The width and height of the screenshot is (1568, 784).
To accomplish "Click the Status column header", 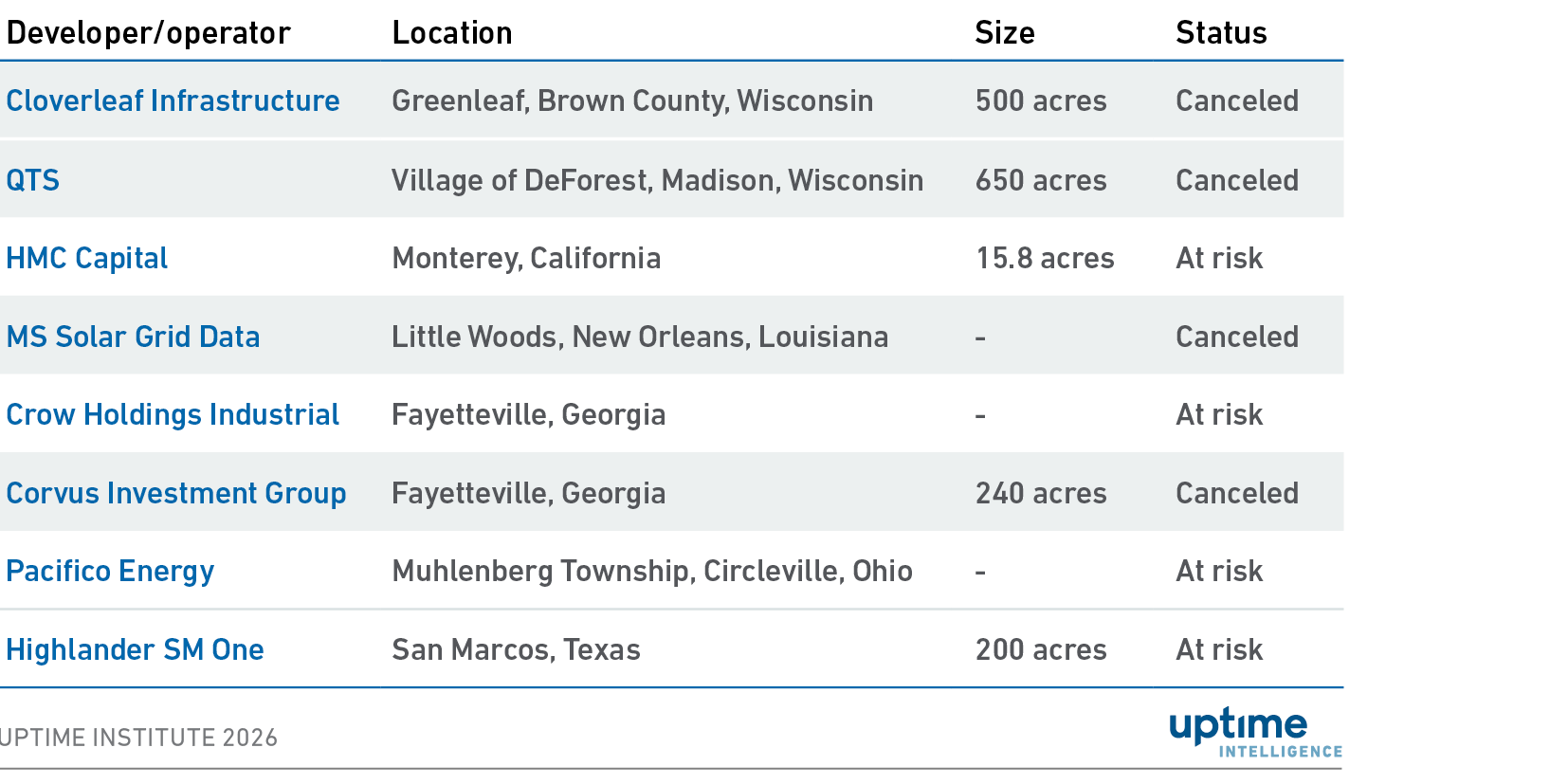I will pos(1221,33).
